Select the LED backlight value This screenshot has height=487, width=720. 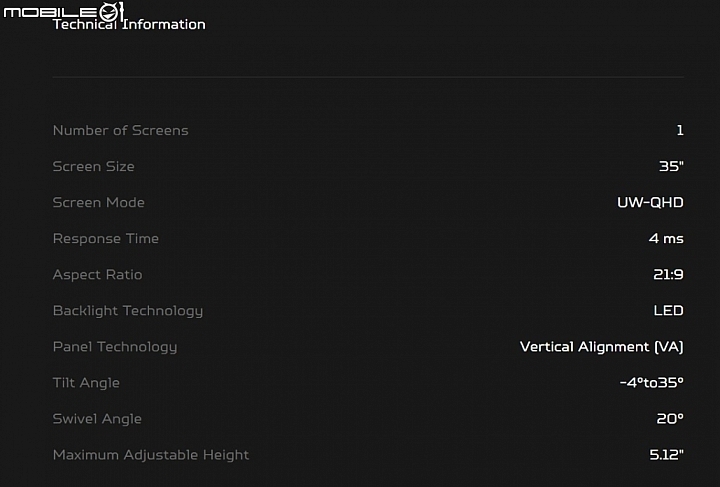669,311
